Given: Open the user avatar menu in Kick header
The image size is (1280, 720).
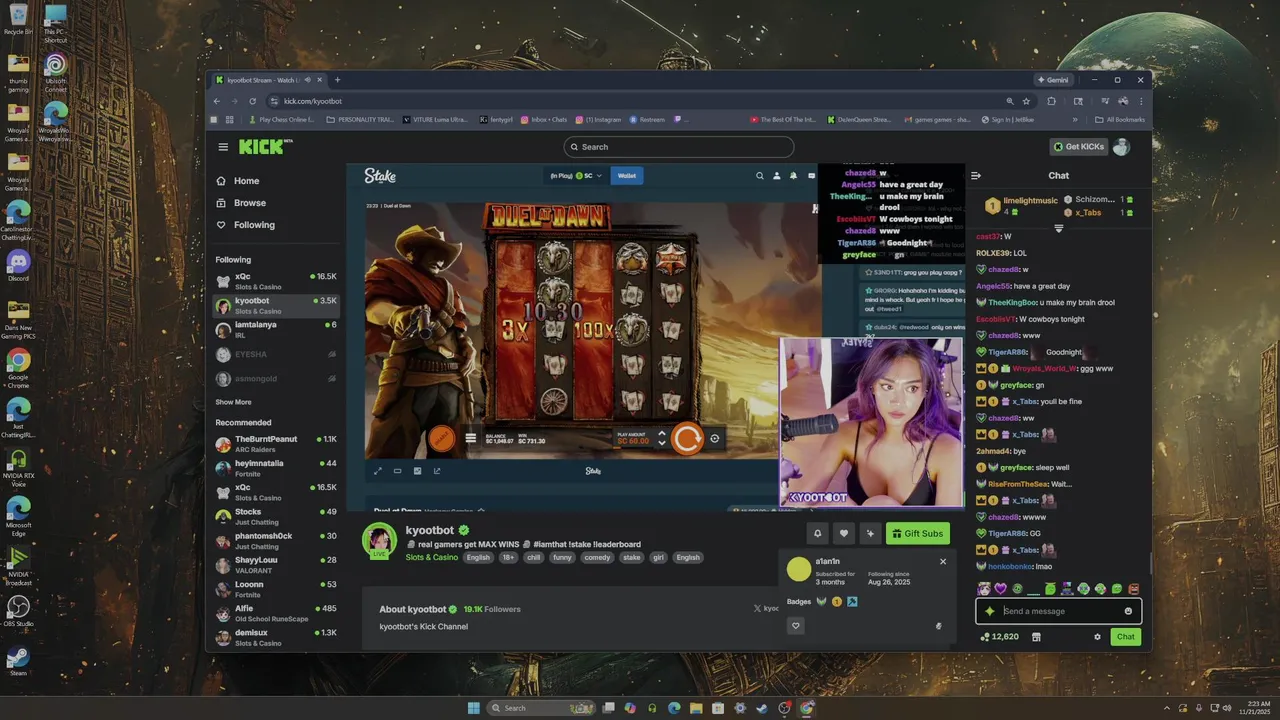Looking at the screenshot, I should (1121, 147).
